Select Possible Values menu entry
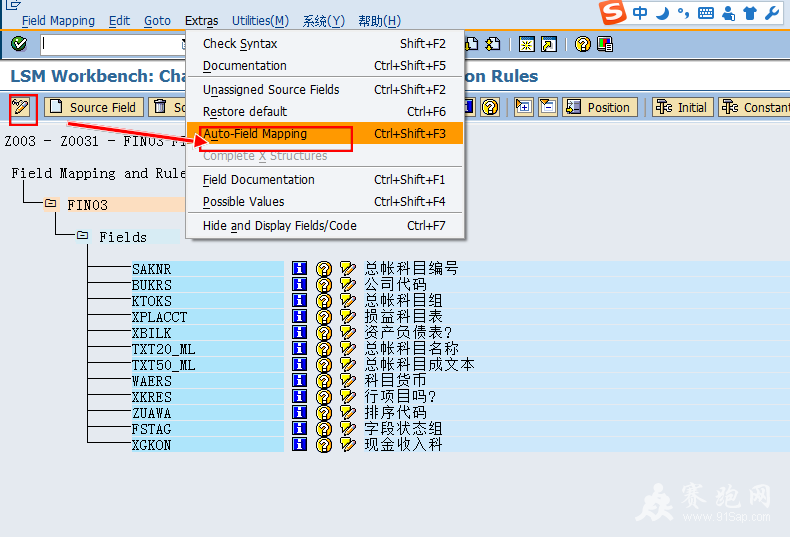This screenshot has height=537, width=790. (324, 202)
